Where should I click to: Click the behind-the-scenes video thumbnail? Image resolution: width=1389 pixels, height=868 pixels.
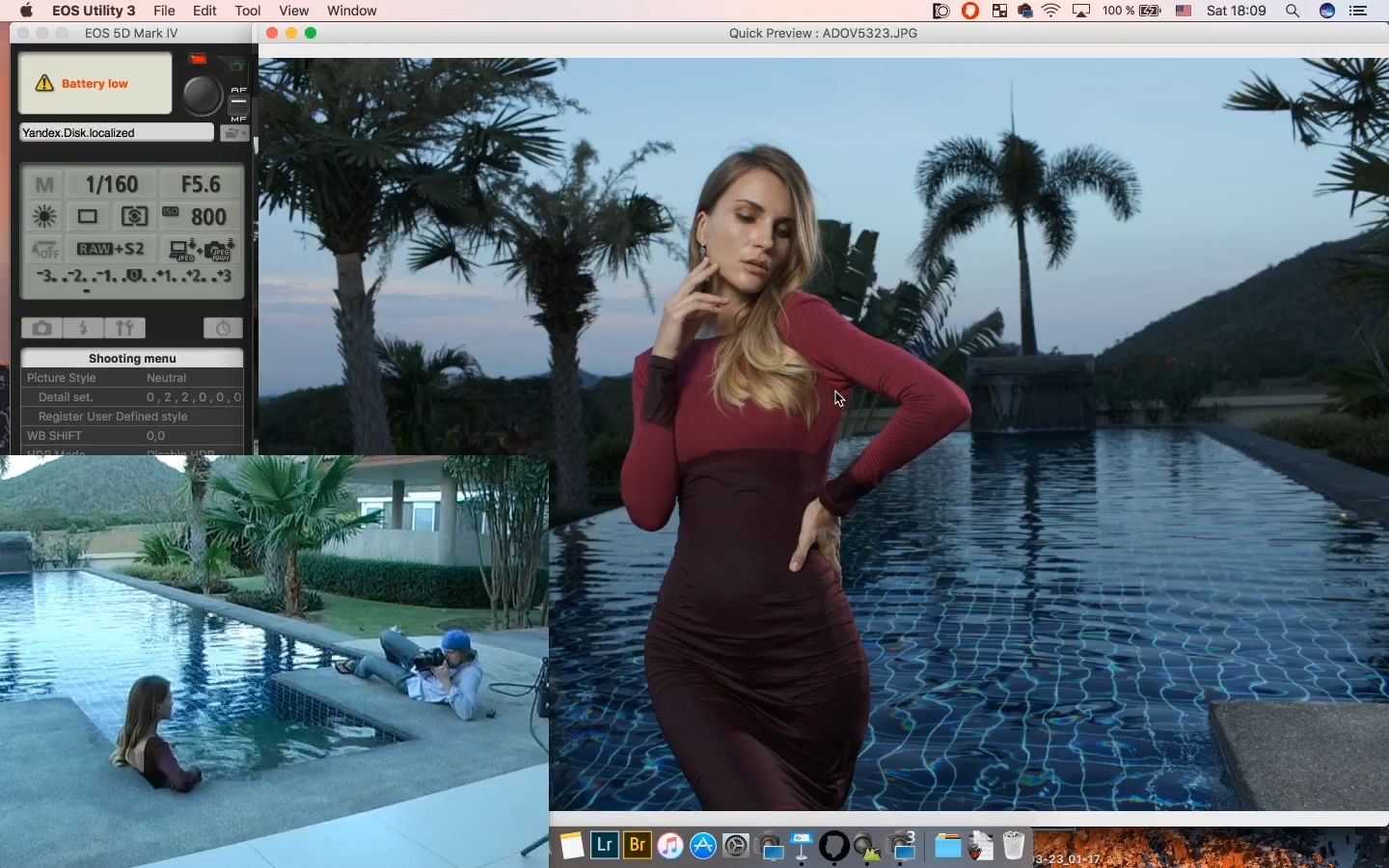pos(274,663)
